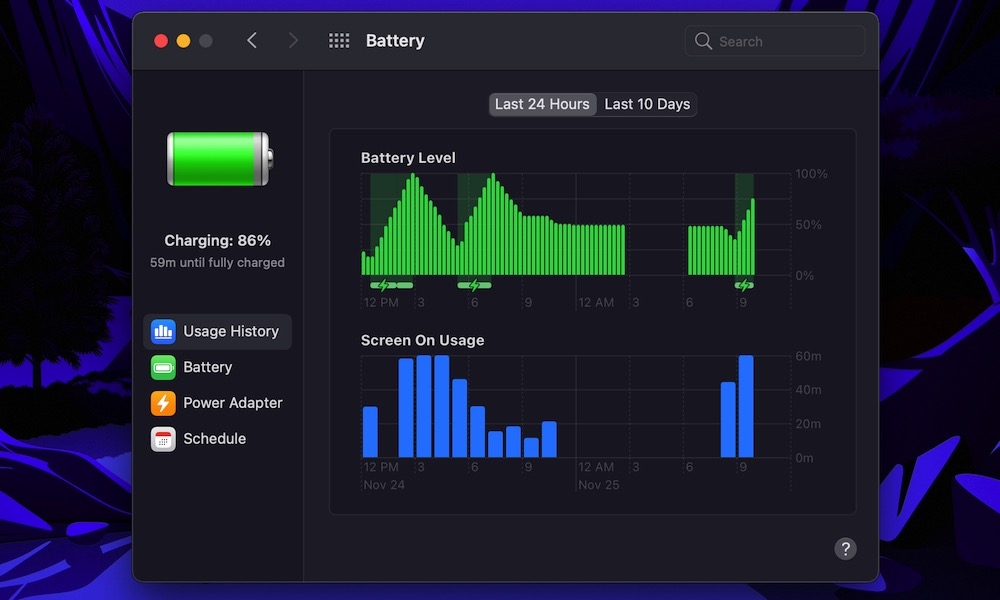
Task: Click the Screen On Usage chart heading
Action: tap(422, 340)
